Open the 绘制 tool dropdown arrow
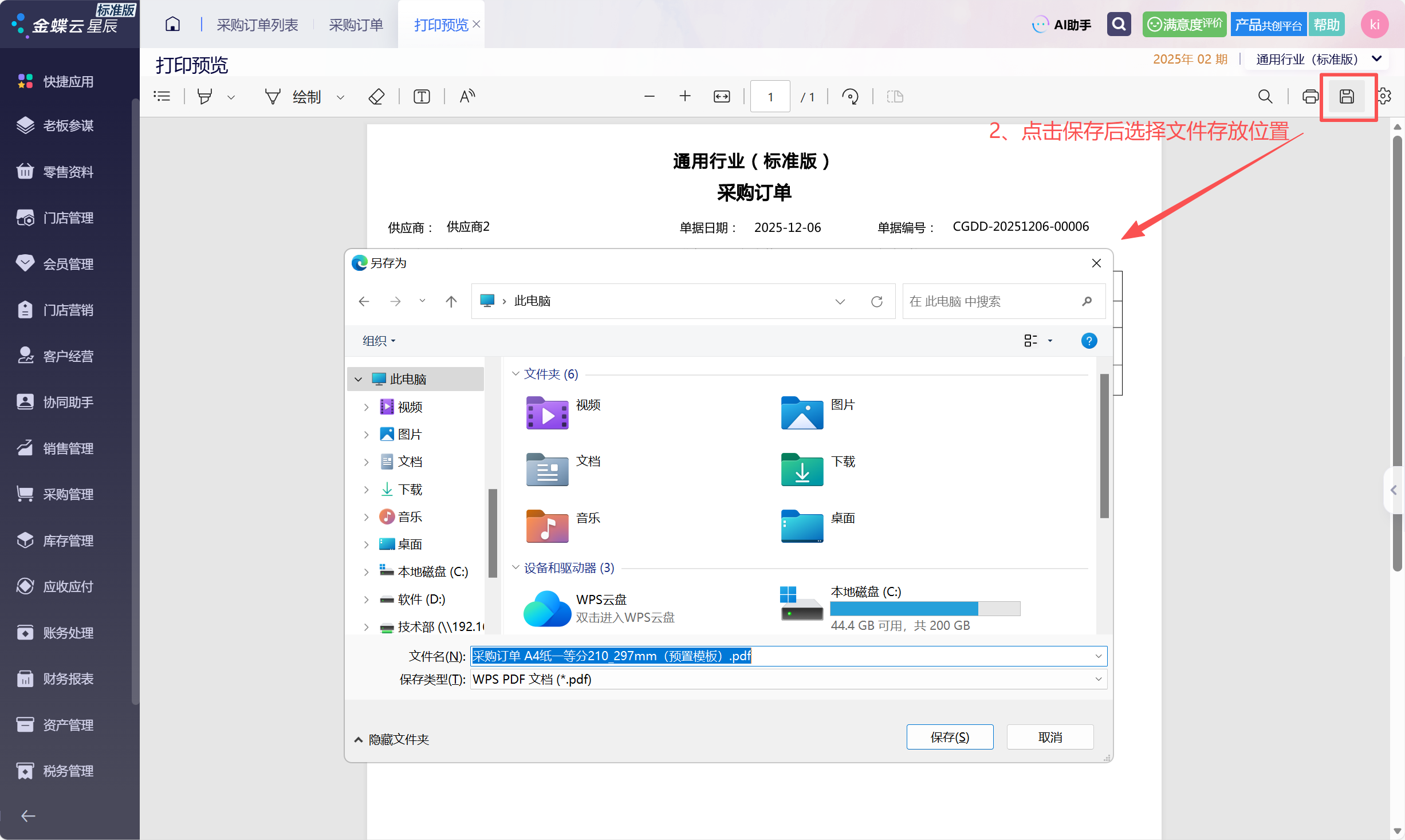The height and width of the screenshot is (840, 1405). tap(340, 97)
